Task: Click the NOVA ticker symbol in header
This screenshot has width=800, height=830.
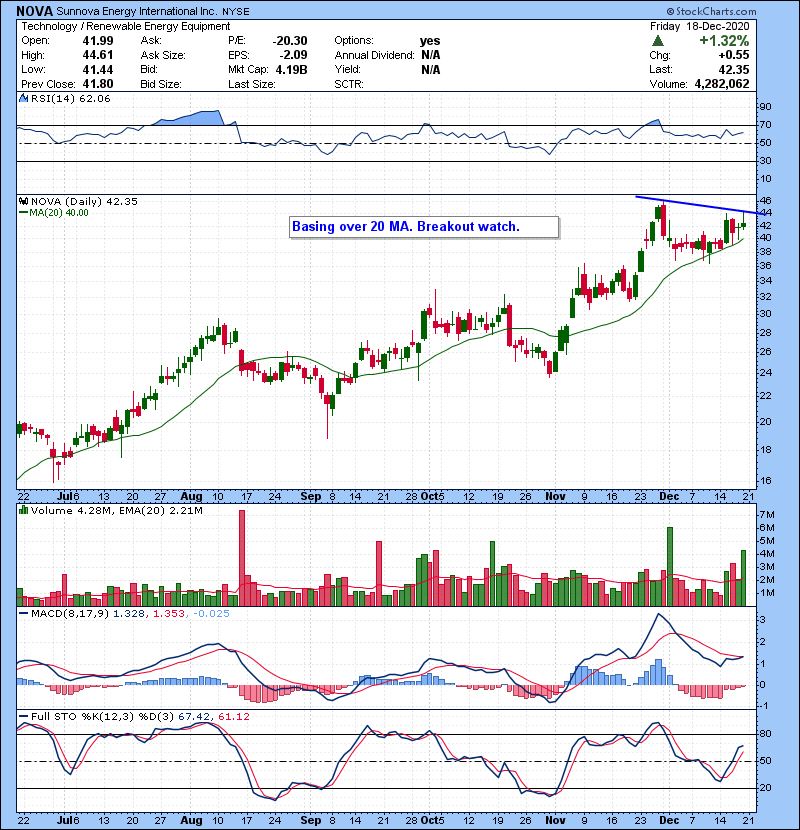Action: 34,11
